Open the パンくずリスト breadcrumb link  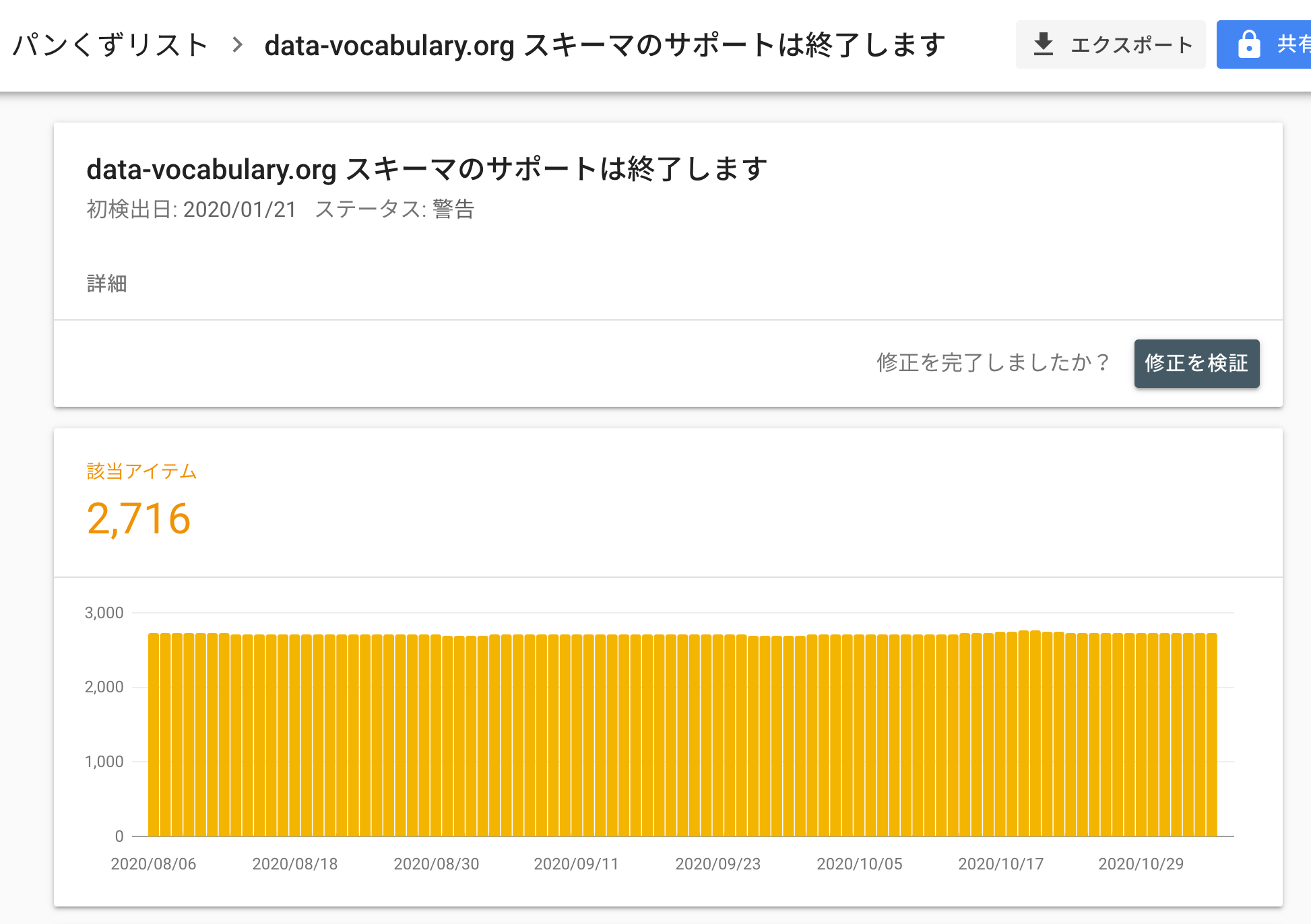(x=110, y=45)
